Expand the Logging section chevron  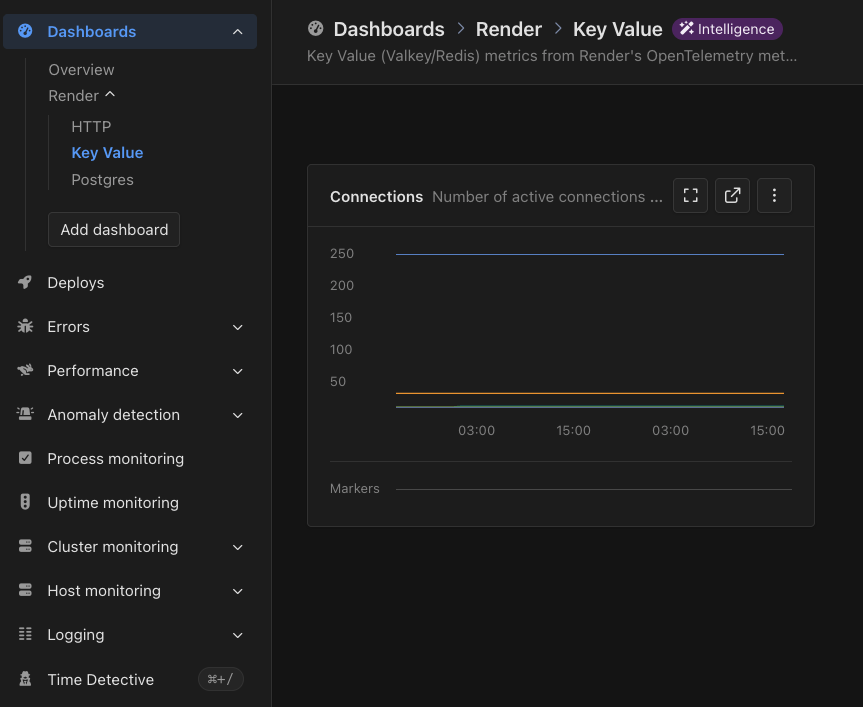pos(237,635)
